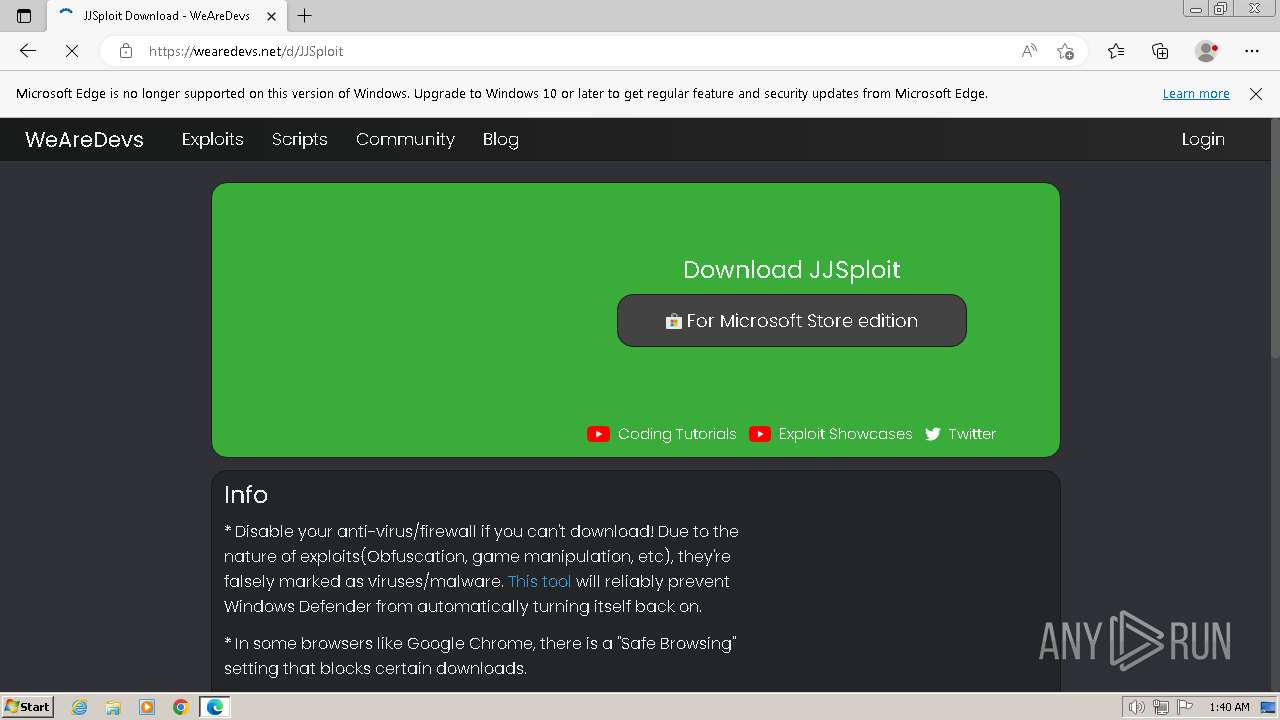Open the Blog menu item

500,139
